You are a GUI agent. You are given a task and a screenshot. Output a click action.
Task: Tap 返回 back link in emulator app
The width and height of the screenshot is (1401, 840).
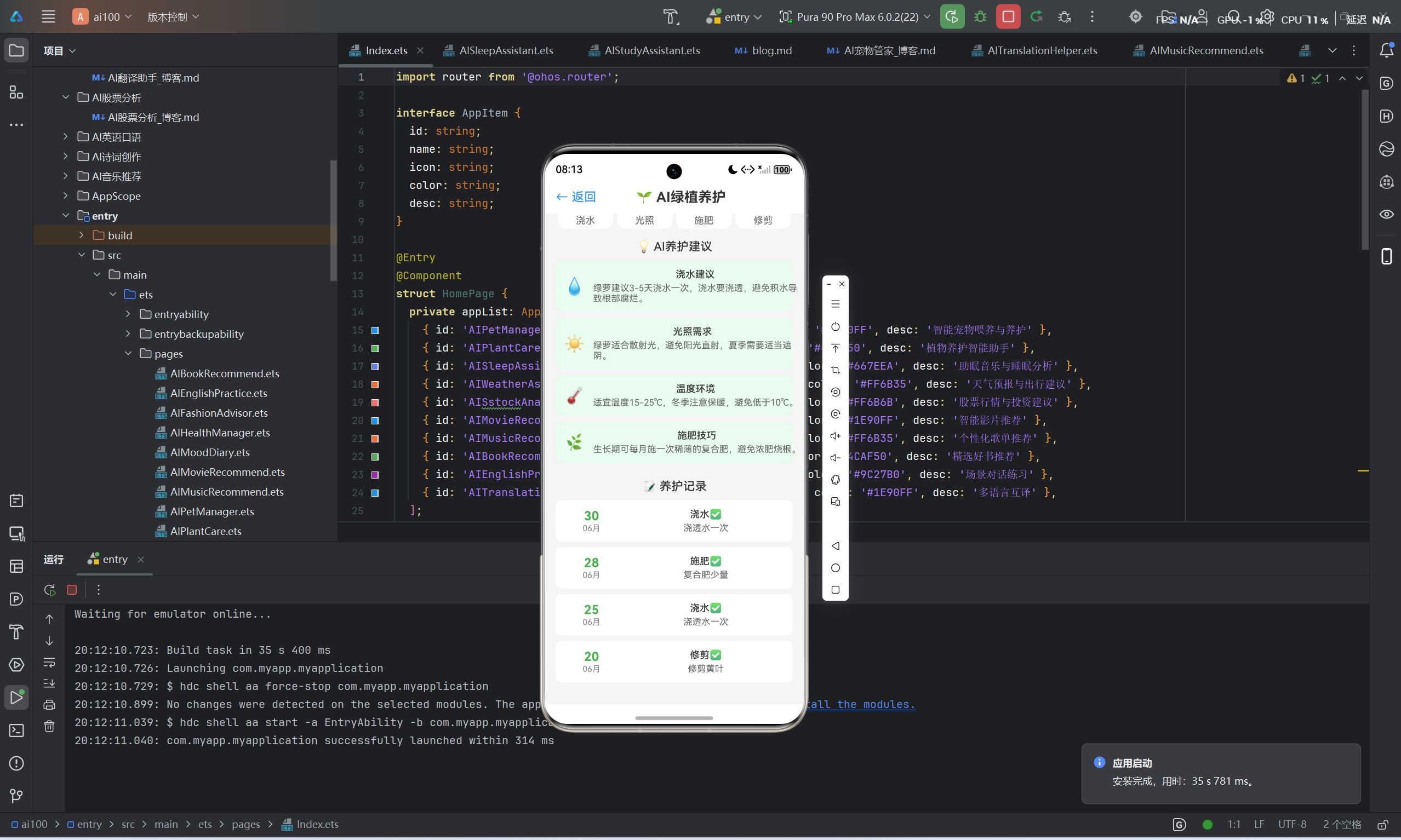(x=576, y=197)
